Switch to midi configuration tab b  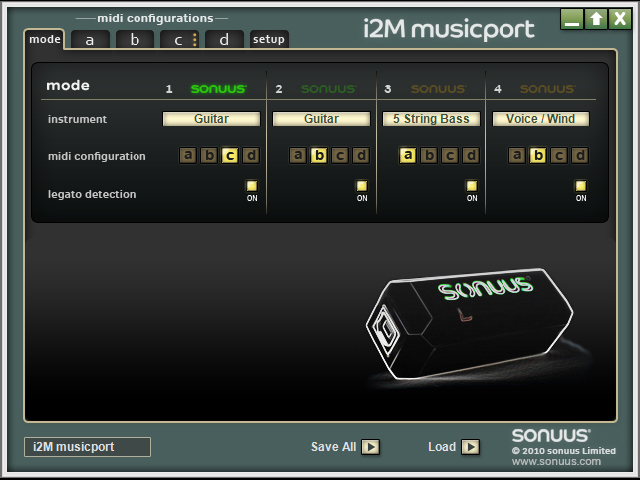(x=135, y=40)
